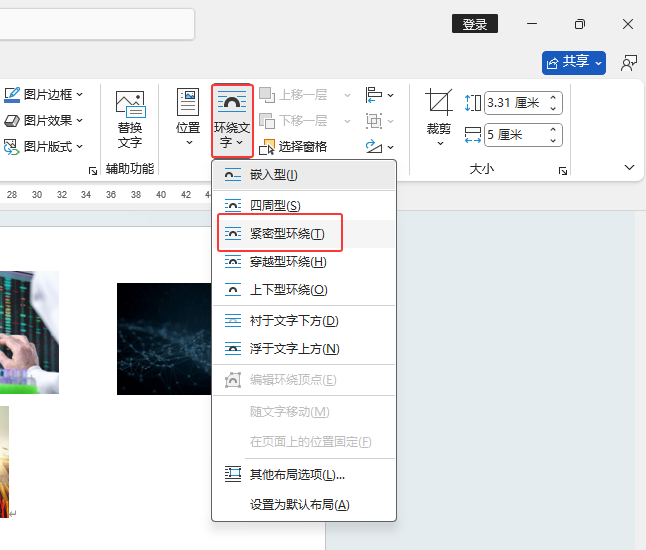The image size is (646, 550).
Task: Open the picture styles dialog launcher
Action: point(93,171)
